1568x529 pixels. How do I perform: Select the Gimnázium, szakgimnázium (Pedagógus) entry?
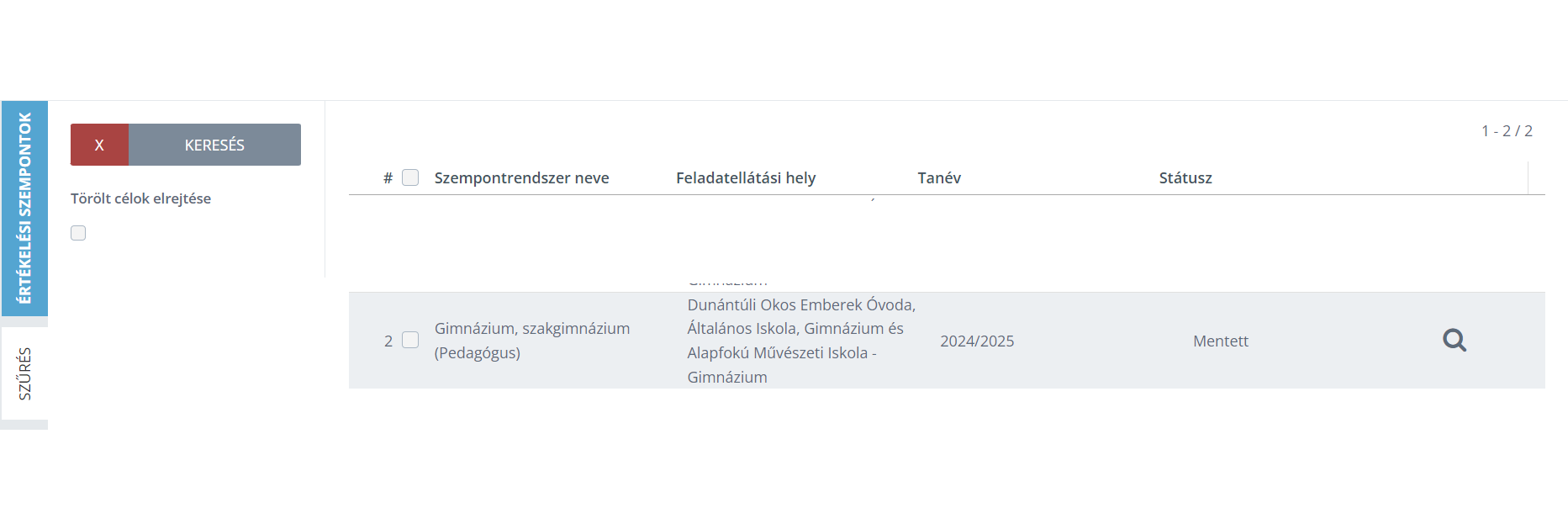532,341
